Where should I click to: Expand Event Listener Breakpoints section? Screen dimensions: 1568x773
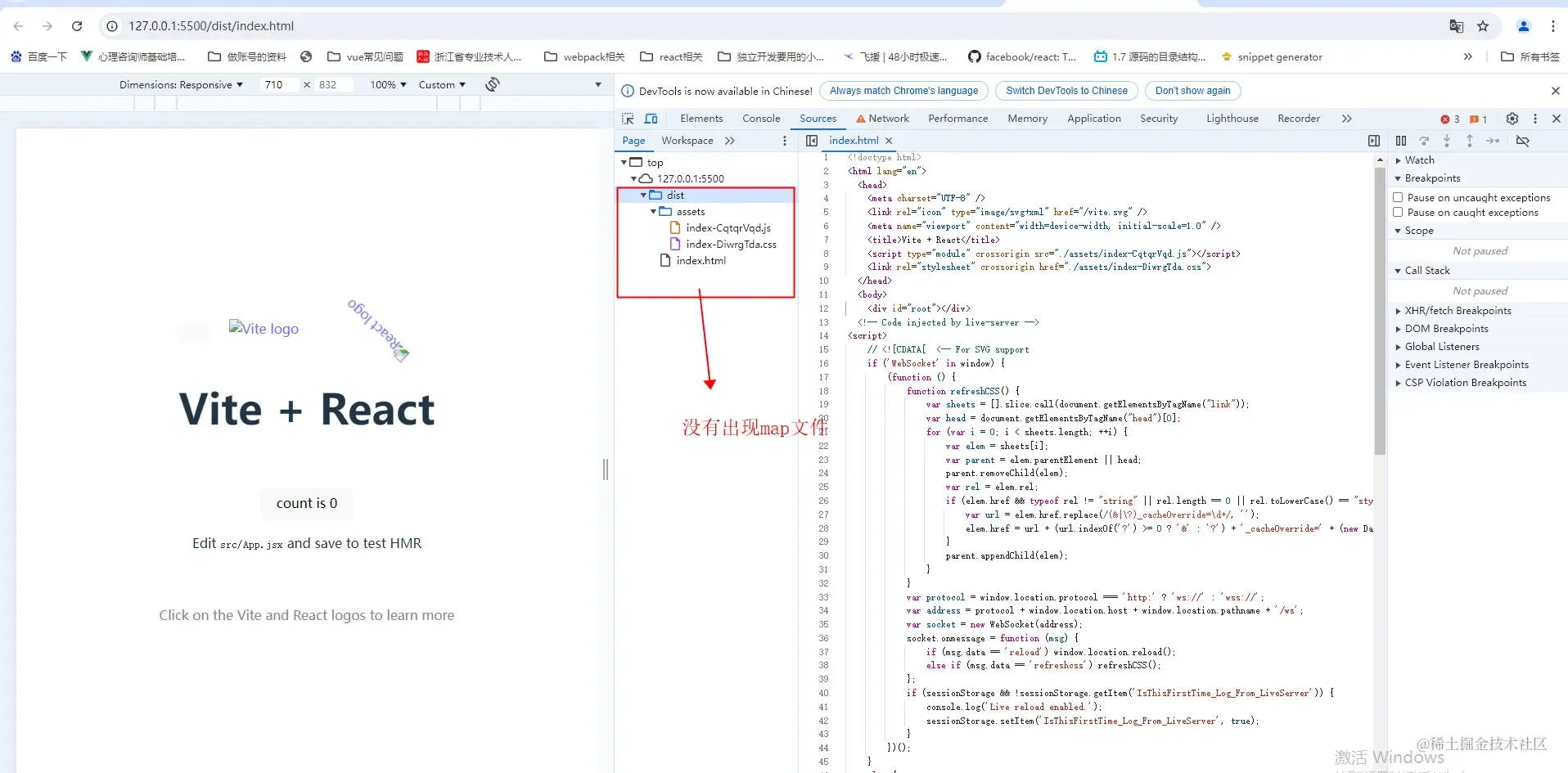click(x=1399, y=365)
